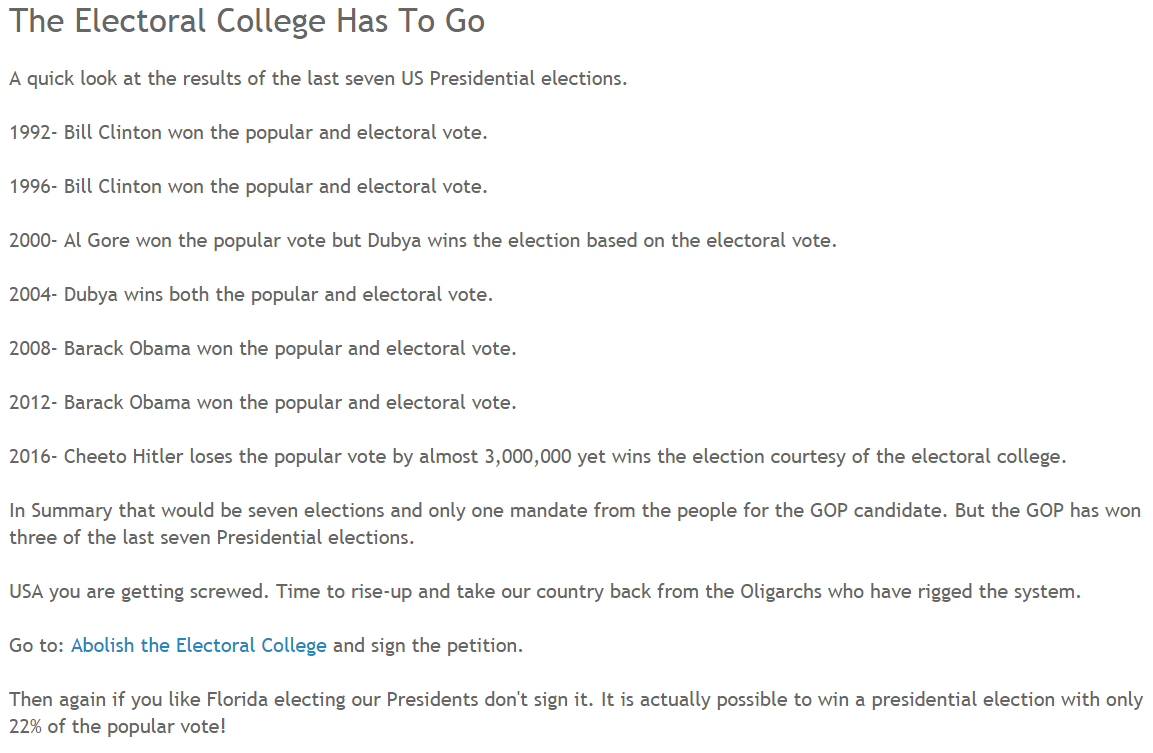Click the intro sentence about the last seven elections

318,79
